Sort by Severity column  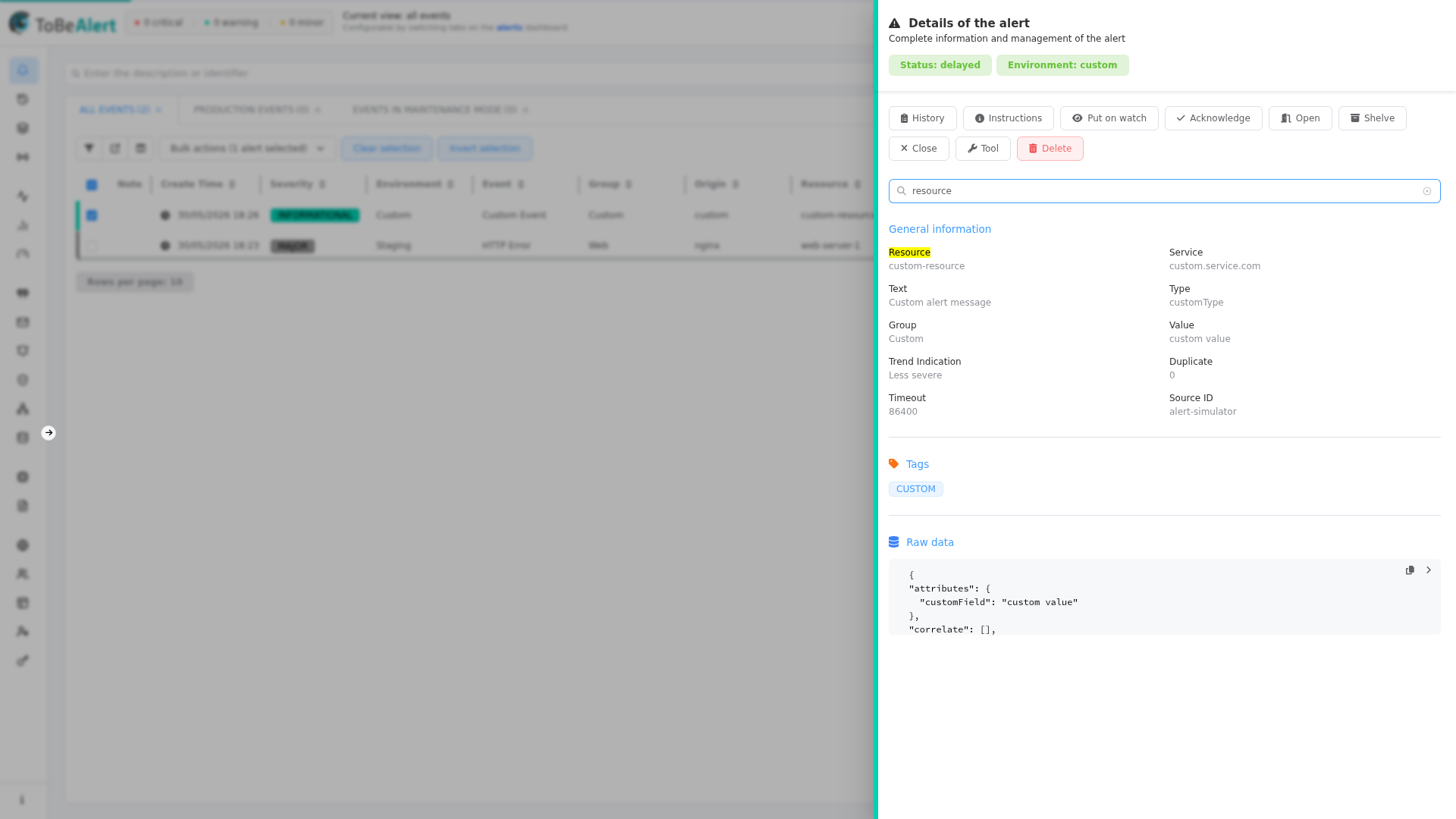click(x=297, y=184)
